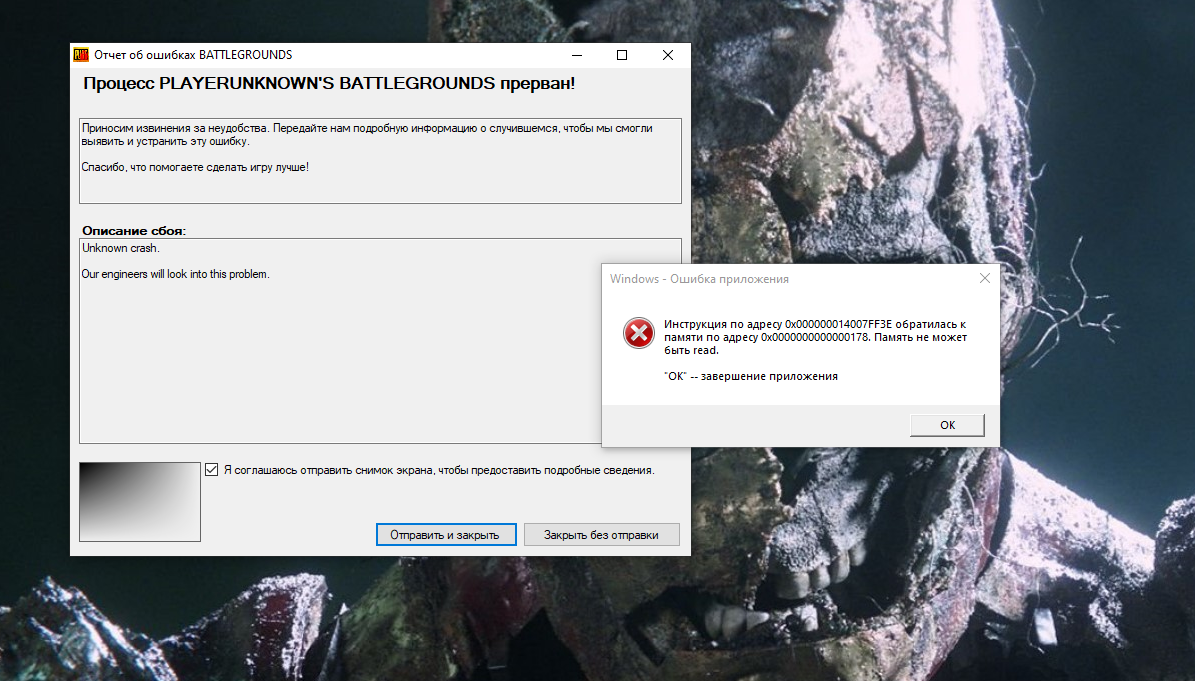The height and width of the screenshot is (681, 1195).
Task: Minimize the crash reporter window
Action: tap(577, 55)
